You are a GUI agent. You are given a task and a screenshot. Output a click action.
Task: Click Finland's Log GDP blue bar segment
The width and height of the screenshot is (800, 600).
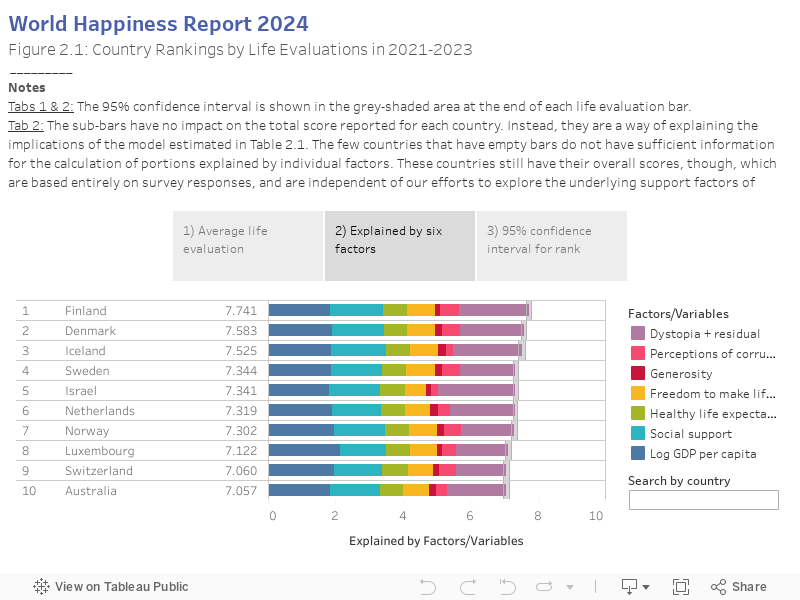[x=299, y=310]
